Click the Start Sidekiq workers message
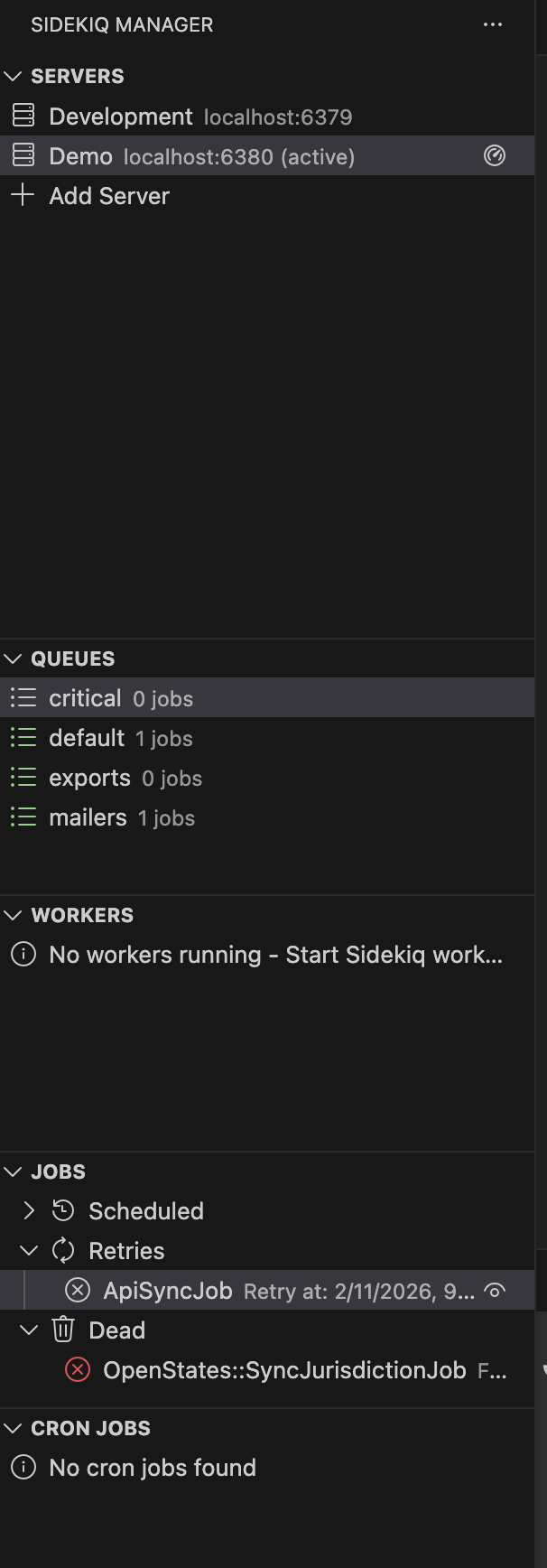This screenshot has height=1568, width=547. tap(271, 954)
